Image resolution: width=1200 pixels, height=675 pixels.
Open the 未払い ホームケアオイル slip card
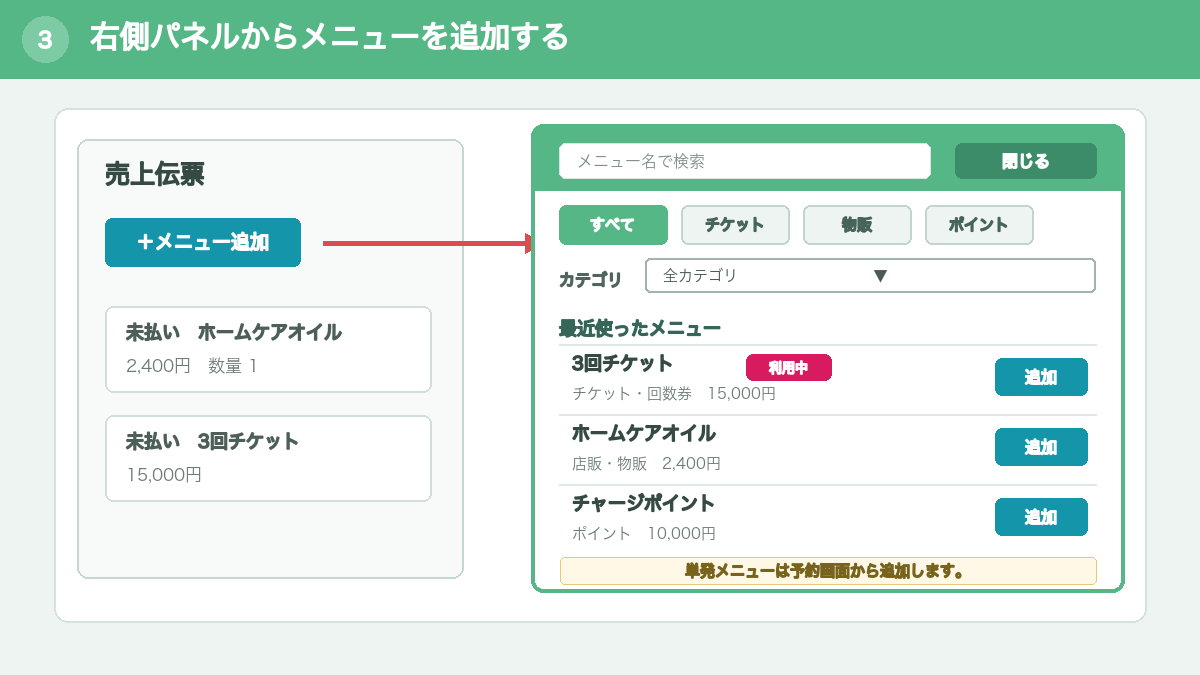point(268,349)
